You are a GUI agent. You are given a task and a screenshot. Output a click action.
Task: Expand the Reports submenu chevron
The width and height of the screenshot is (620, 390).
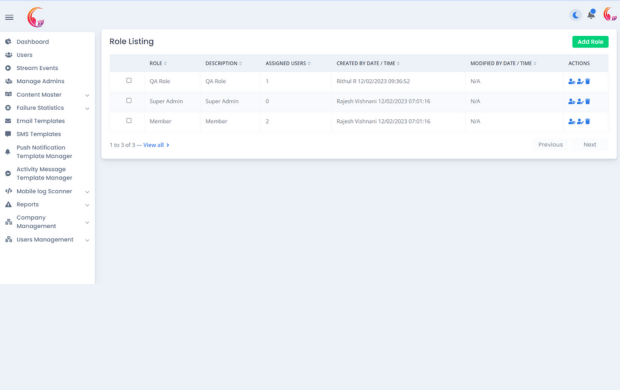[87, 205]
